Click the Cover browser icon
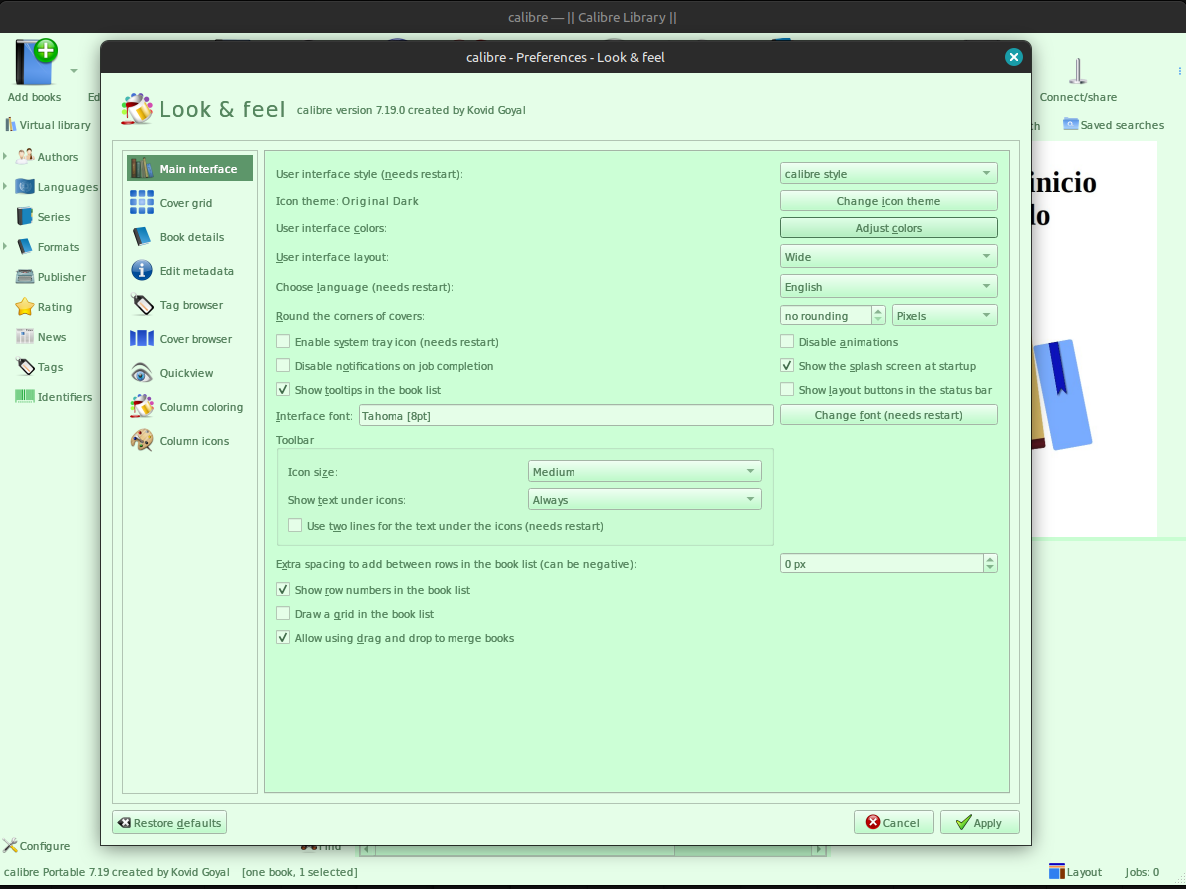The image size is (1186, 889). (141, 339)
